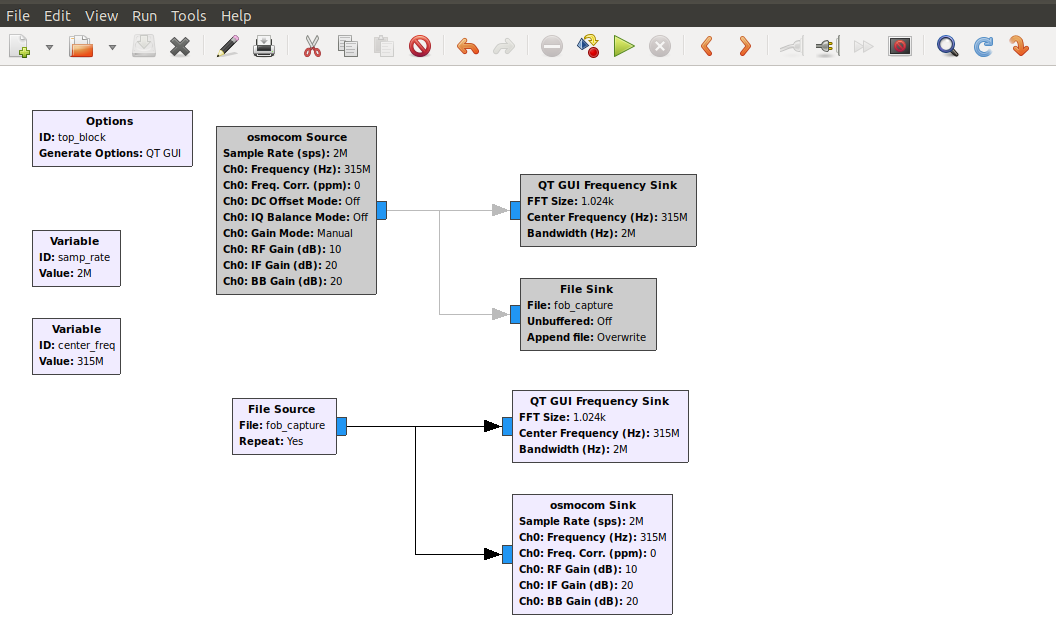Click the File Sink input port
Screen dimensions: 1056x636
(x=515, y=315)
